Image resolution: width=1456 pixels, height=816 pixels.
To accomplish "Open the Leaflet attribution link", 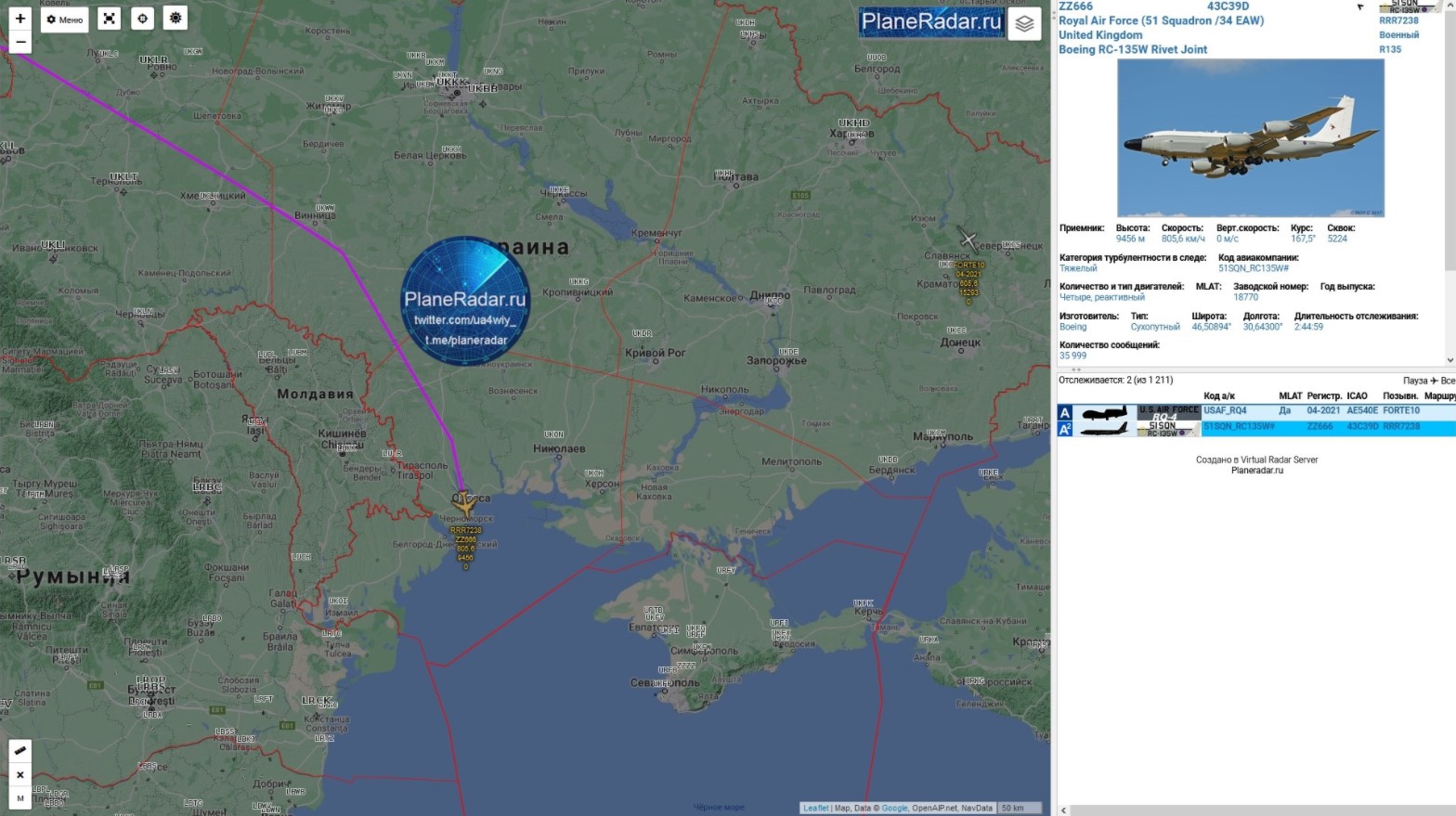I will 816,809.
